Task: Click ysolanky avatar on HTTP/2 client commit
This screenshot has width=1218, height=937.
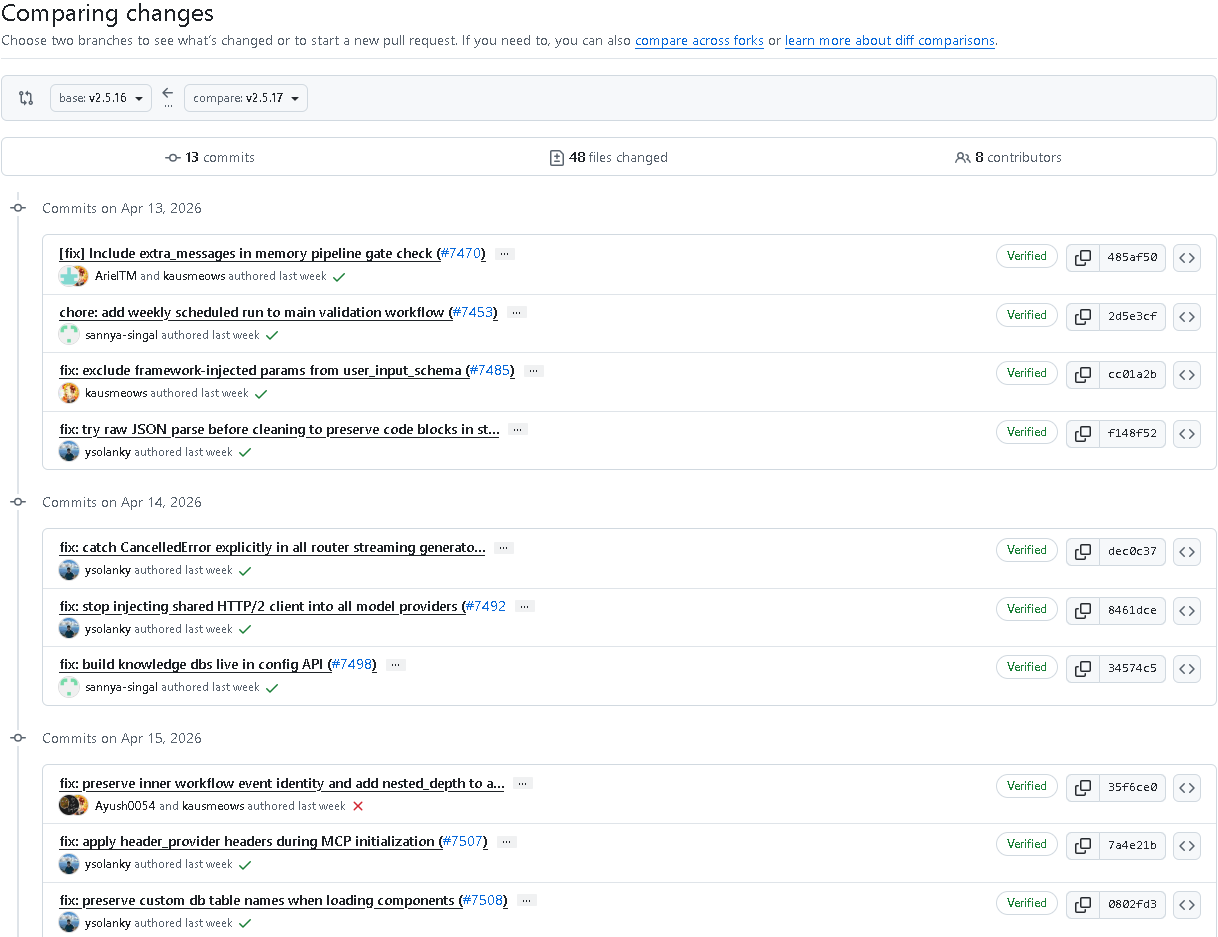Action: tap(69, 629)
